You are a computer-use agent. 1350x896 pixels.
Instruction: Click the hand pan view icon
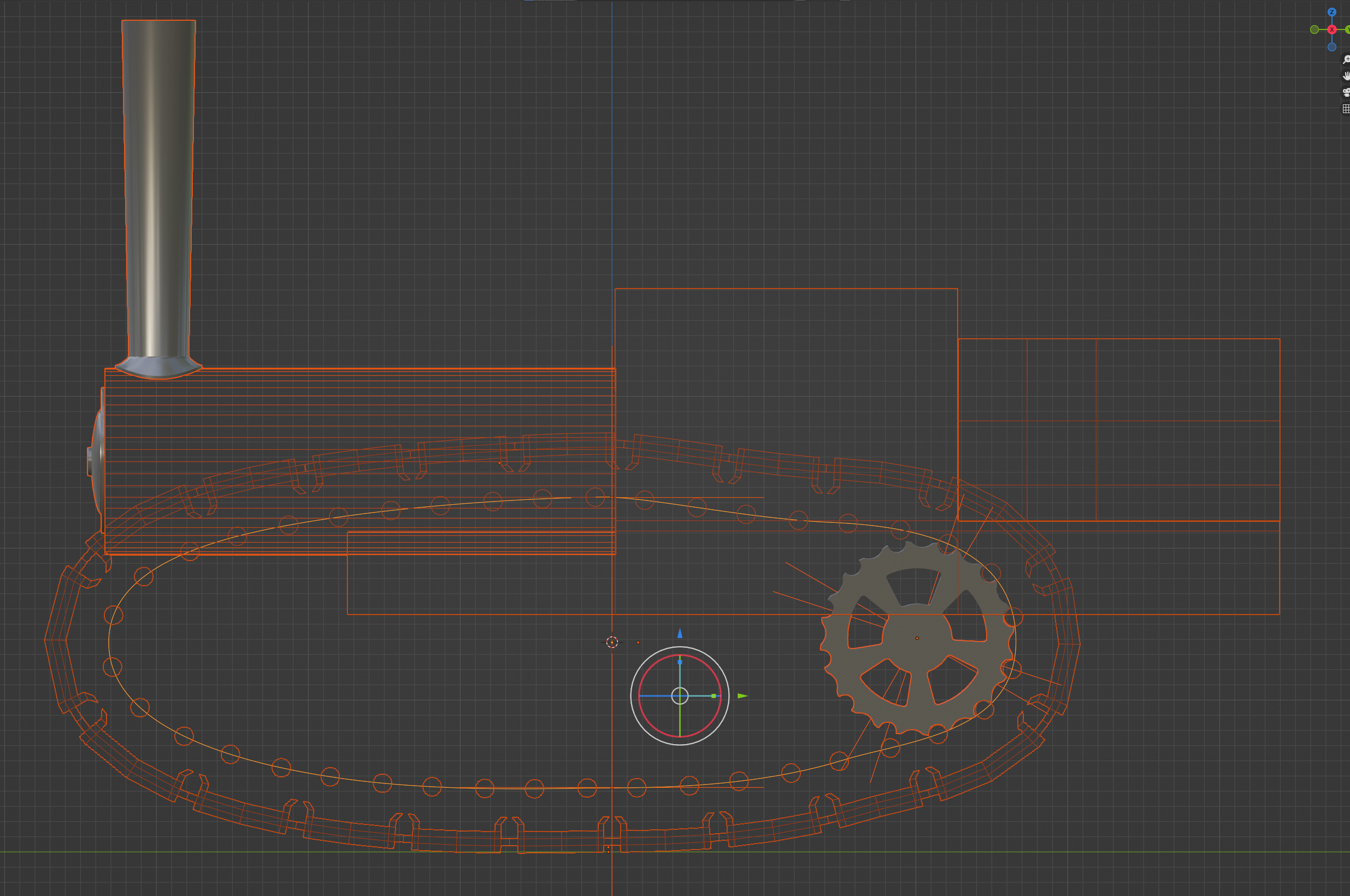coord(1346,75)
